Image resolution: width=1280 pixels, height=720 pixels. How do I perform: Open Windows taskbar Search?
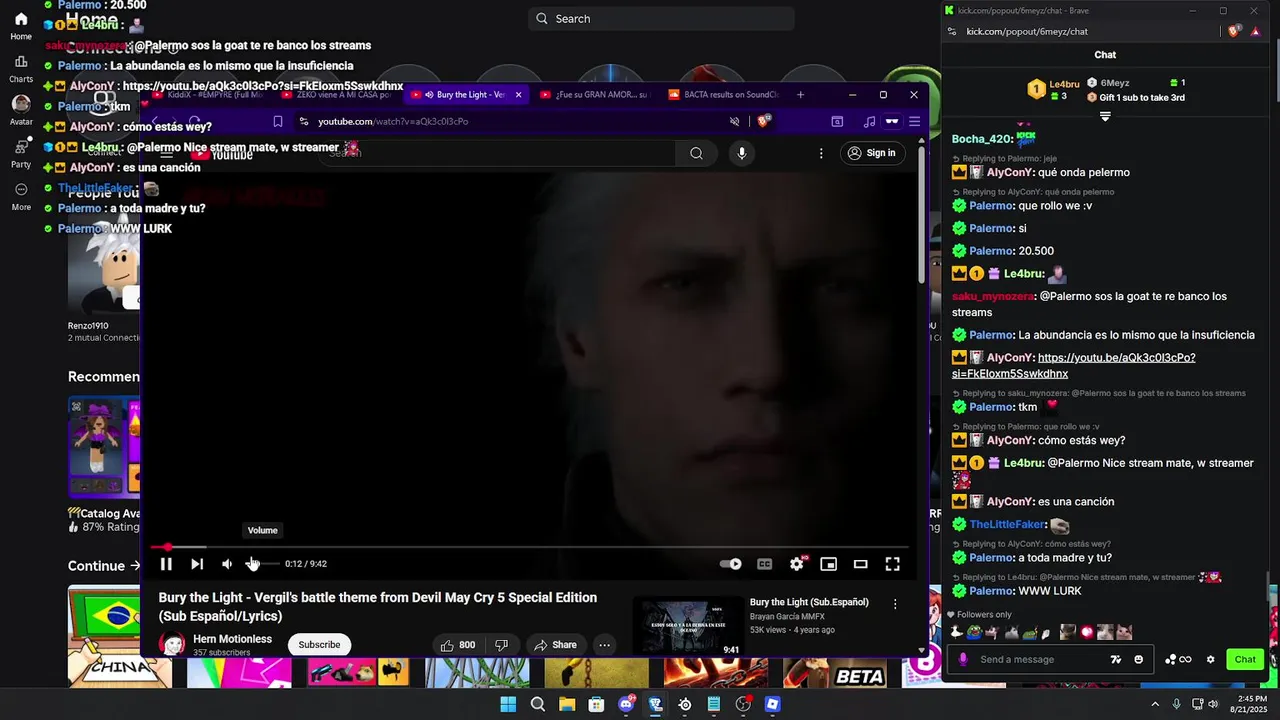(x=538, y=704)
